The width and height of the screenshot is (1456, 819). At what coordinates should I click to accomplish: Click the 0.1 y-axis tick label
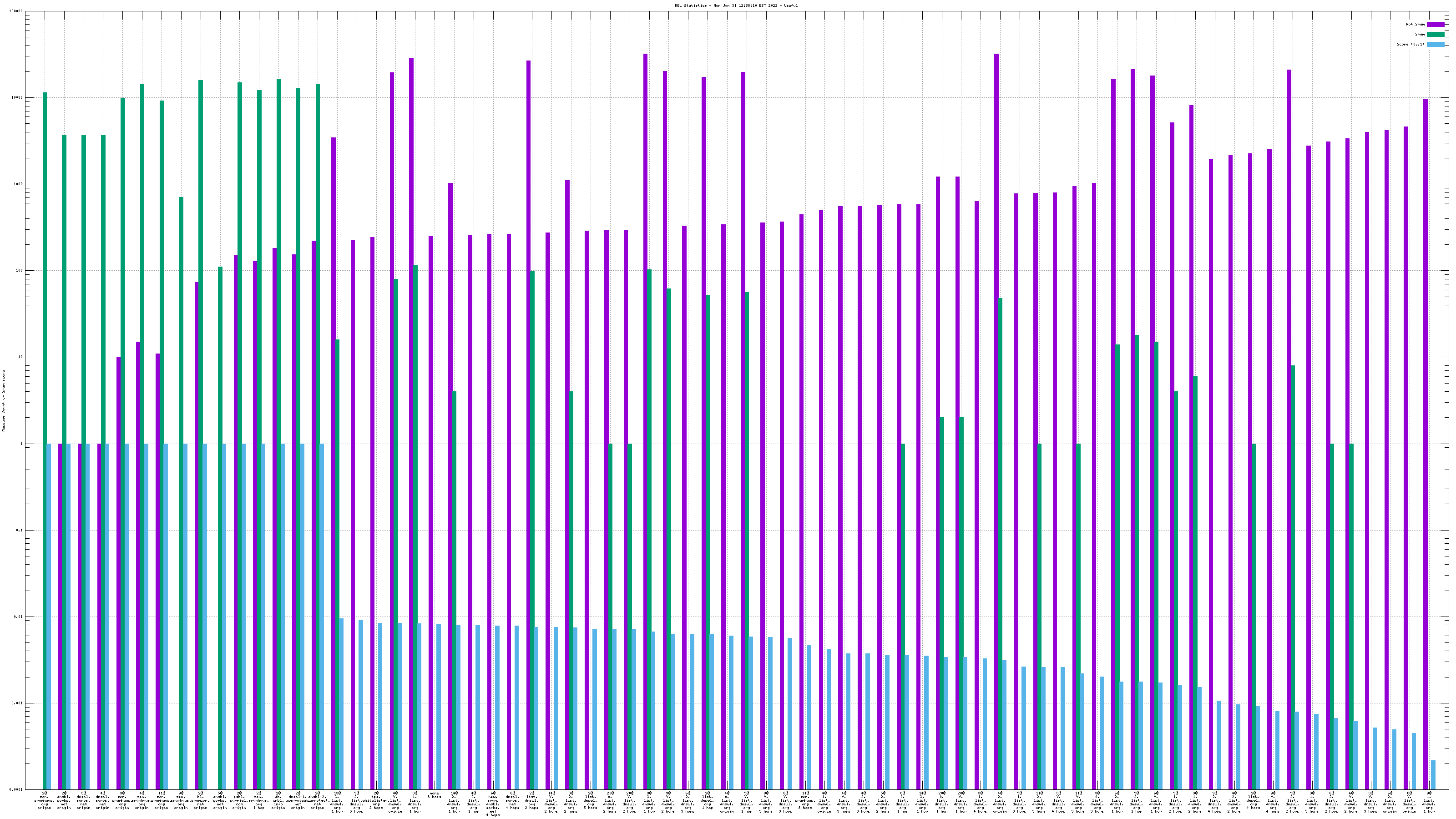tap(20, 531)
